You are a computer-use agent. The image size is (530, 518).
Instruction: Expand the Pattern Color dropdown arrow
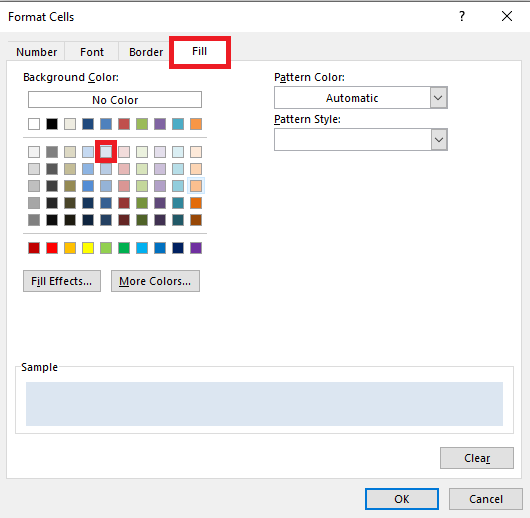[x=438, y=98]
